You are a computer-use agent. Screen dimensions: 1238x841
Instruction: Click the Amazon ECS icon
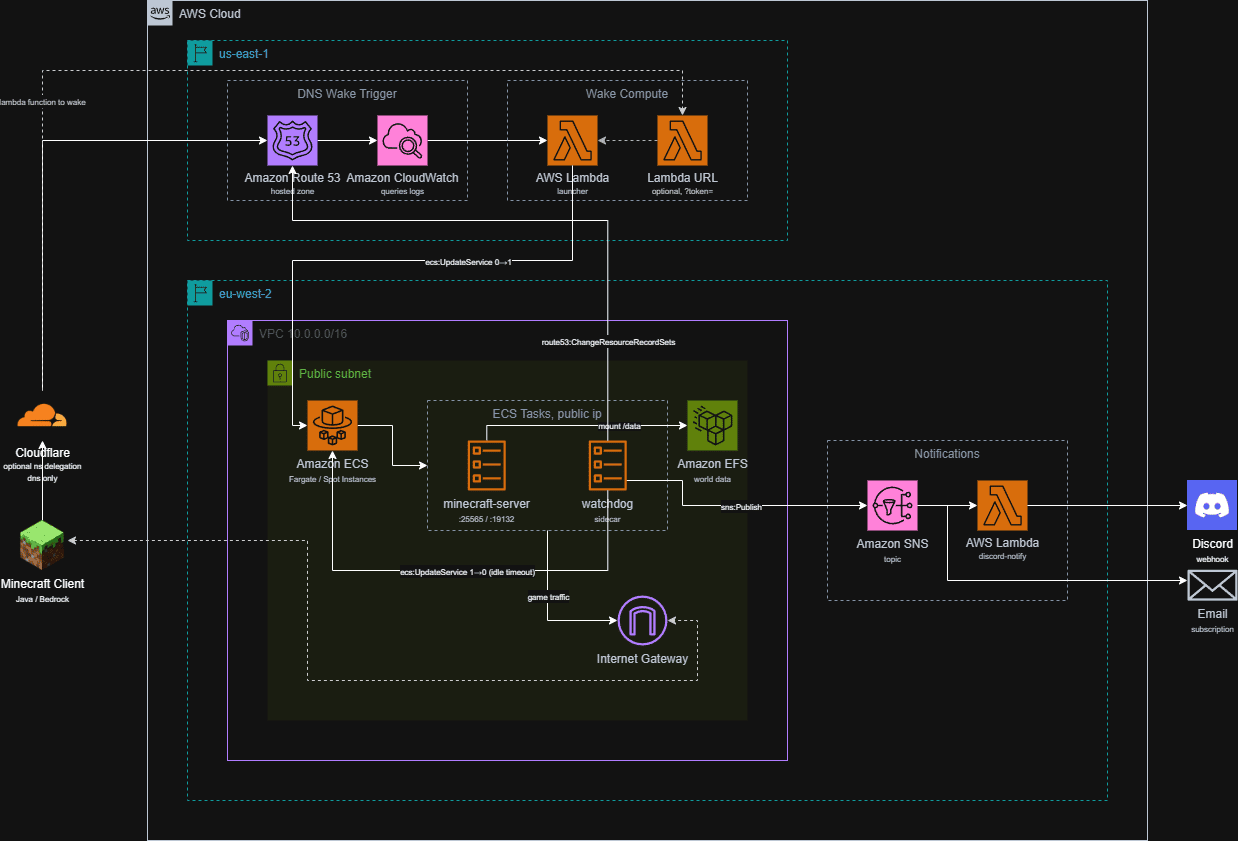coord(332,426)
